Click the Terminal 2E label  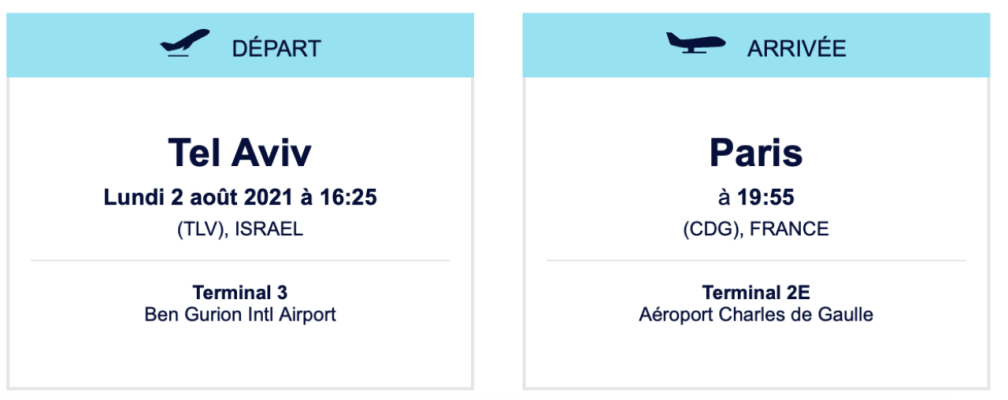(x=756, y=293)
